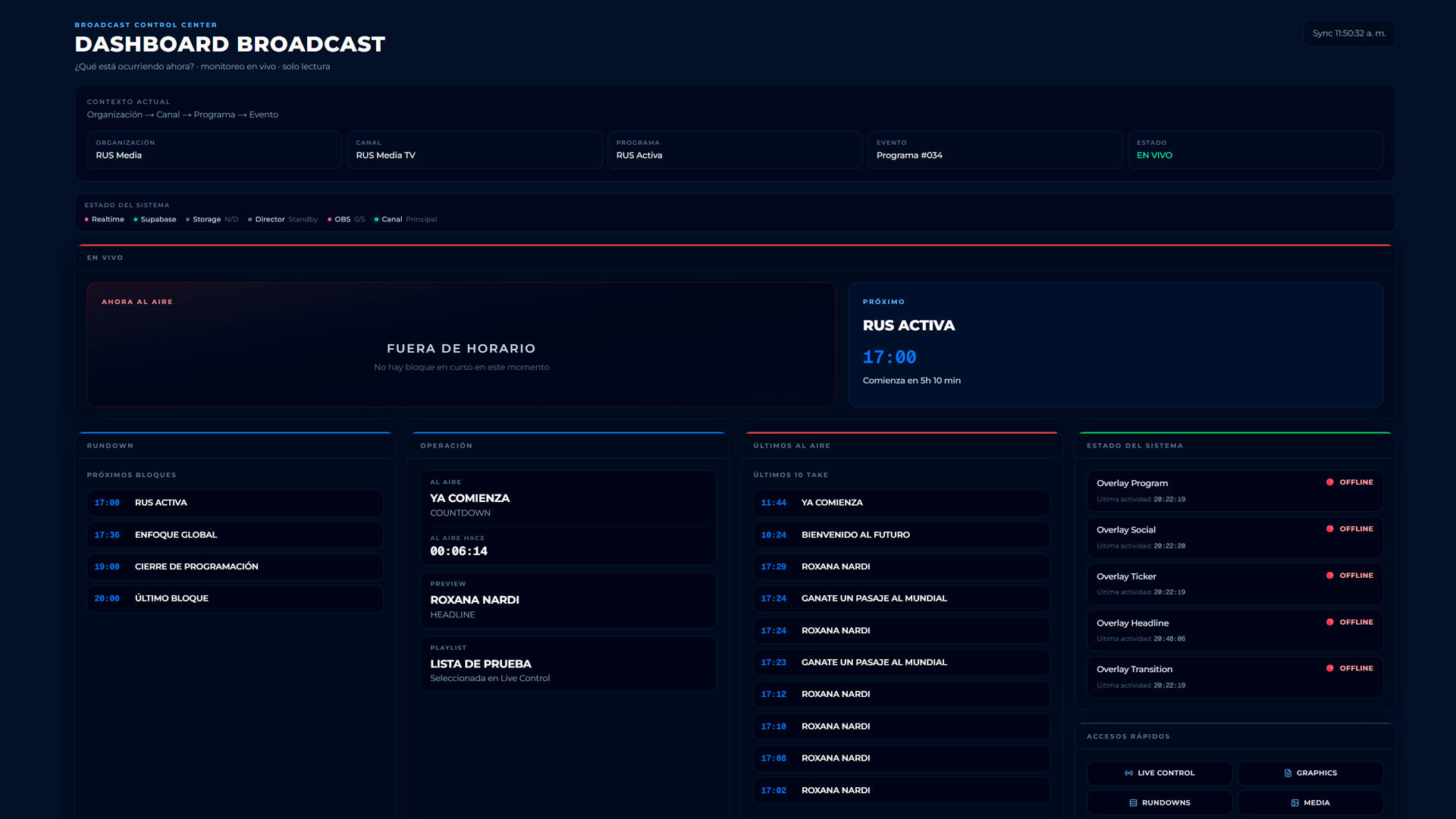Click the Overlay Program status card
Image resolution: width=1456 pixels, height=819 pixels.
pyautogui.click(x=1235, y=491)
